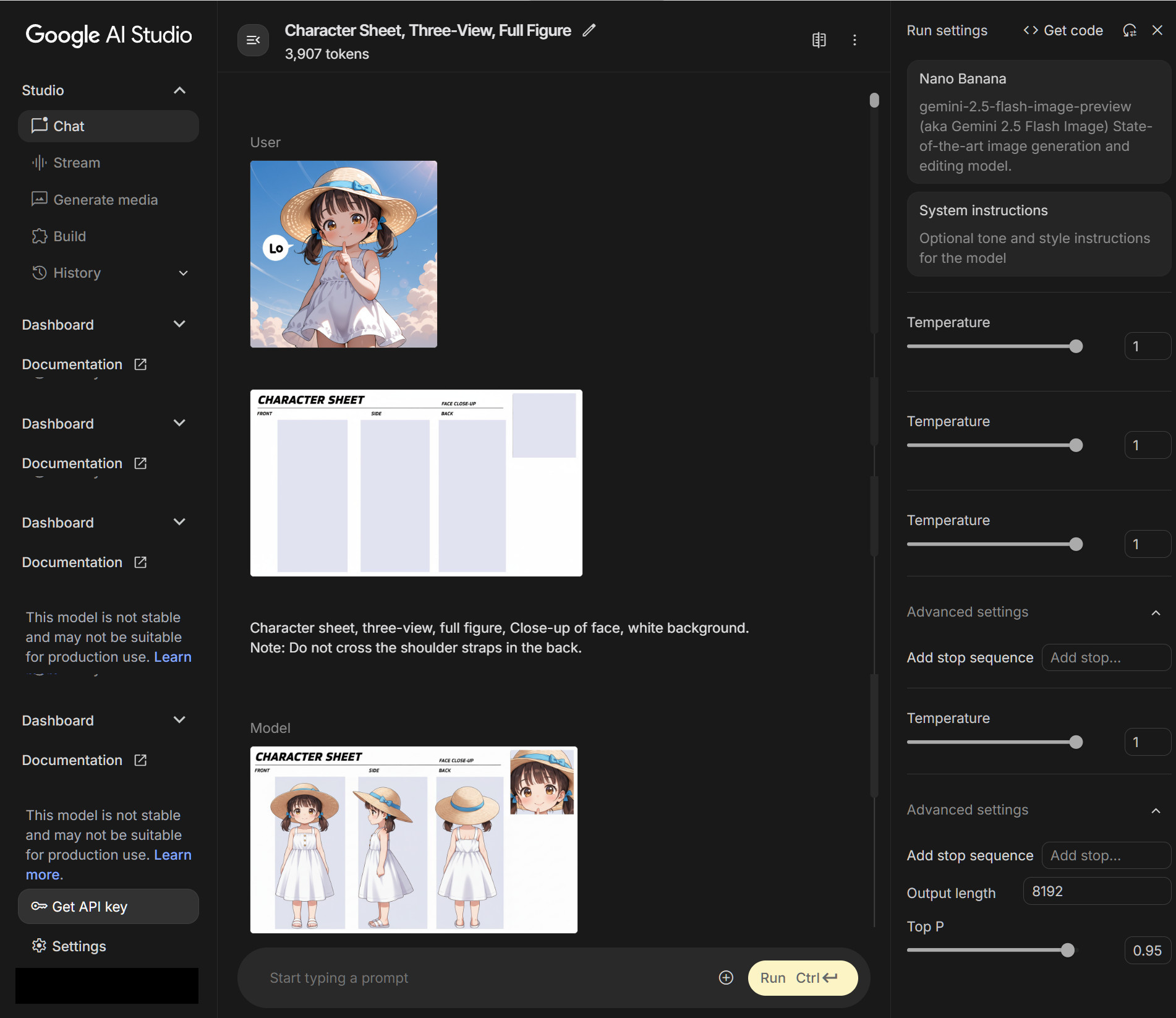The height and width of the screenshot is (1018, 1176).
Task: Click the plus icon to insert media
Action: pyautogui.click(x=726, y=977)
